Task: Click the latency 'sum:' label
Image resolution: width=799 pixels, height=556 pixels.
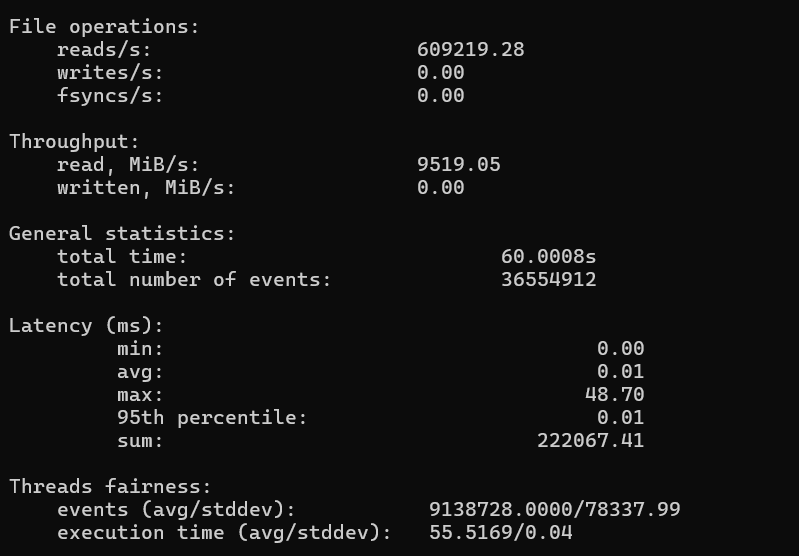Action: [x=140, y=440]
